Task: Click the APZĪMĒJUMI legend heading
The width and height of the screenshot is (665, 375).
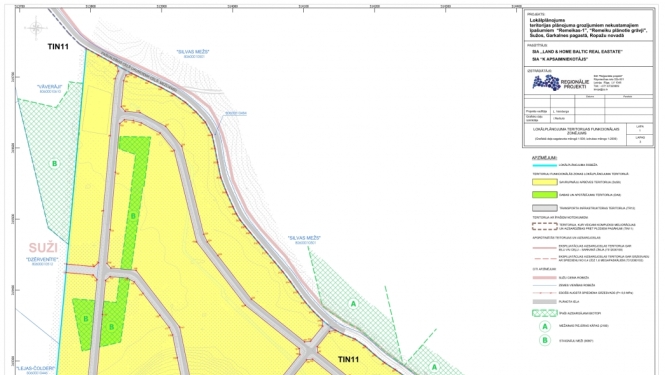Action: pos(544,157)
